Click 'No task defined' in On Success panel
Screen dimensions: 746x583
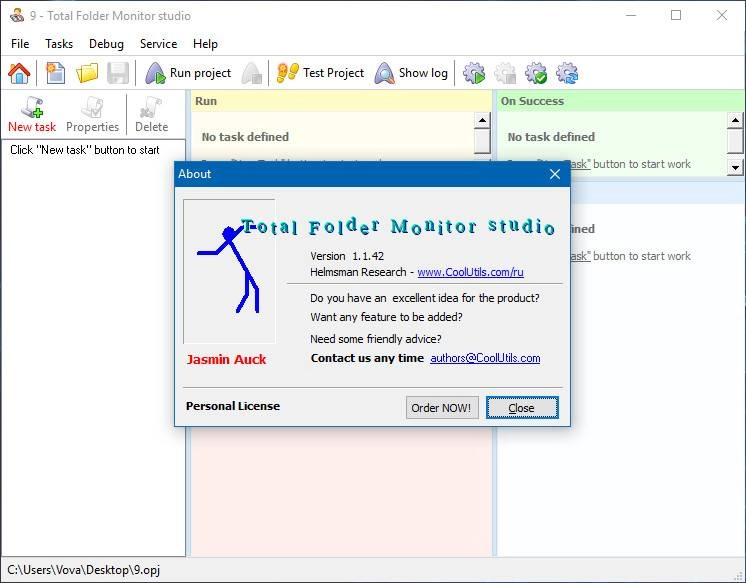pos(551,137)
